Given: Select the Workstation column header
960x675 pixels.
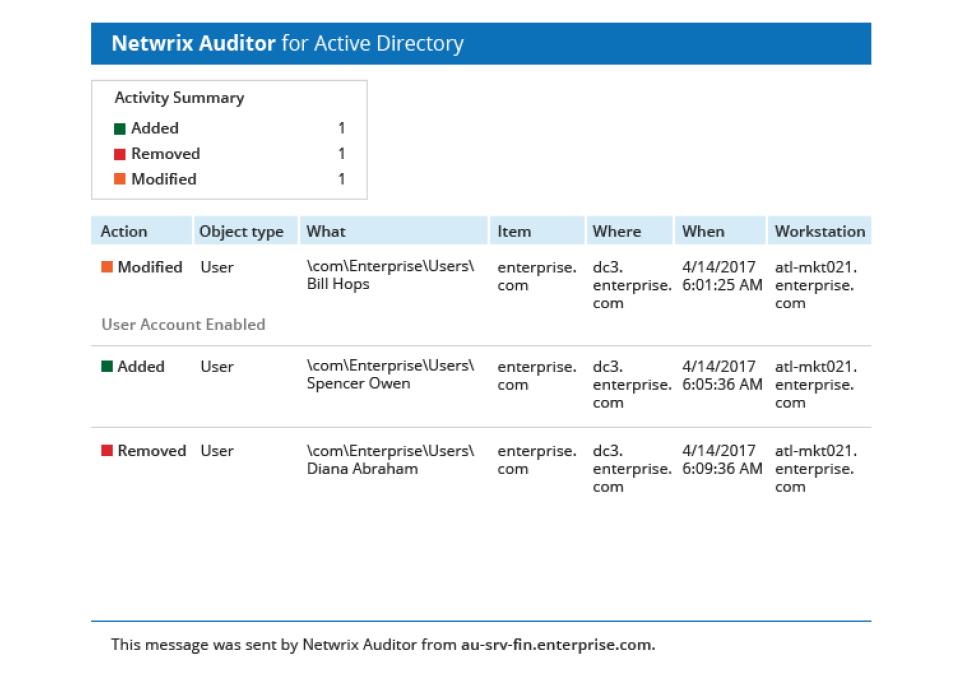Looking at the screenshot, I should (819, 231).
